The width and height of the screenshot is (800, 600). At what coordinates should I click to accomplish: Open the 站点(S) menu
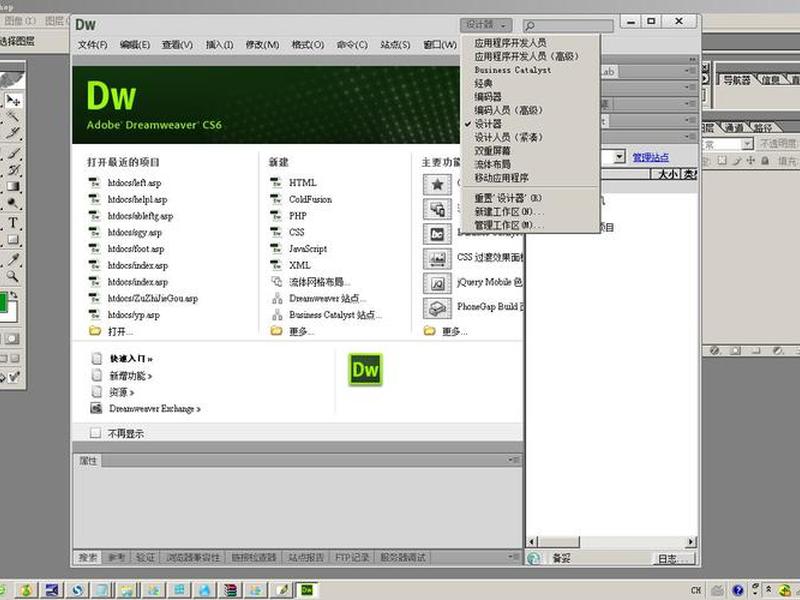pyautogui.click(x=395, y=45)
